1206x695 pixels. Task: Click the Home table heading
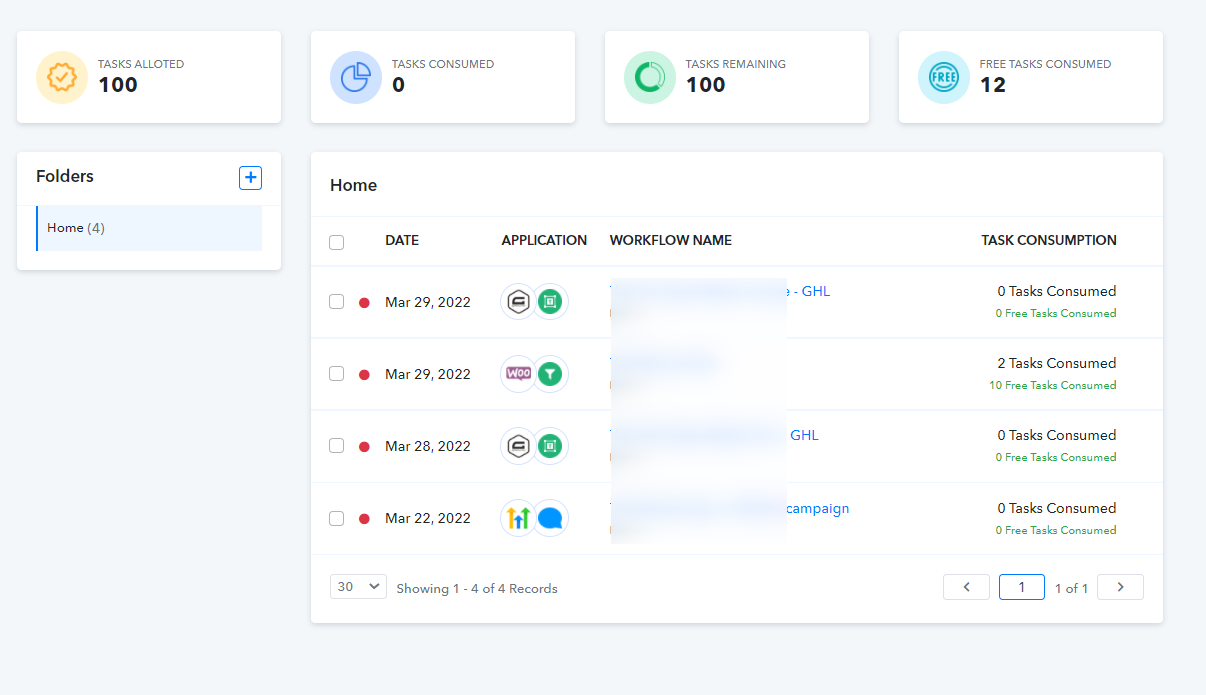click(353, 185)
